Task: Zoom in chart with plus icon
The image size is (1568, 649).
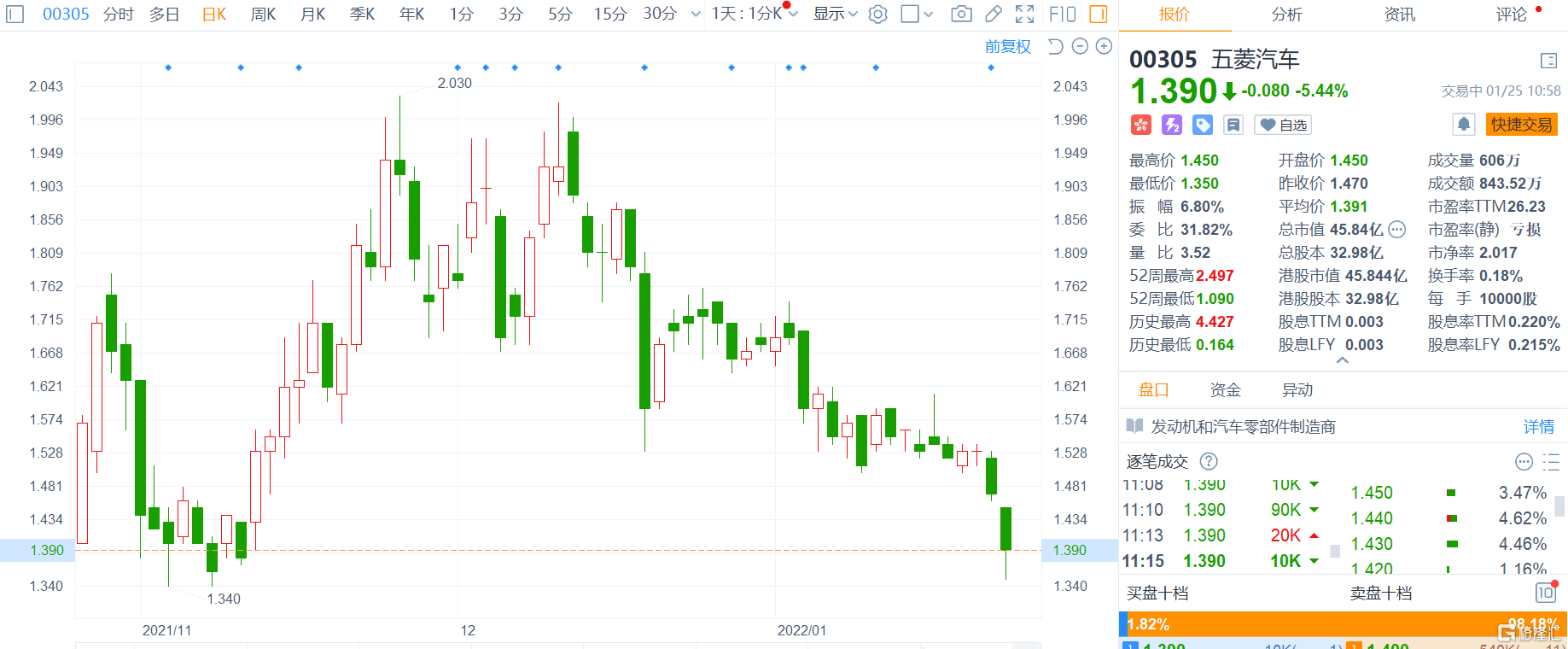Action: [x=1104, y=46]
